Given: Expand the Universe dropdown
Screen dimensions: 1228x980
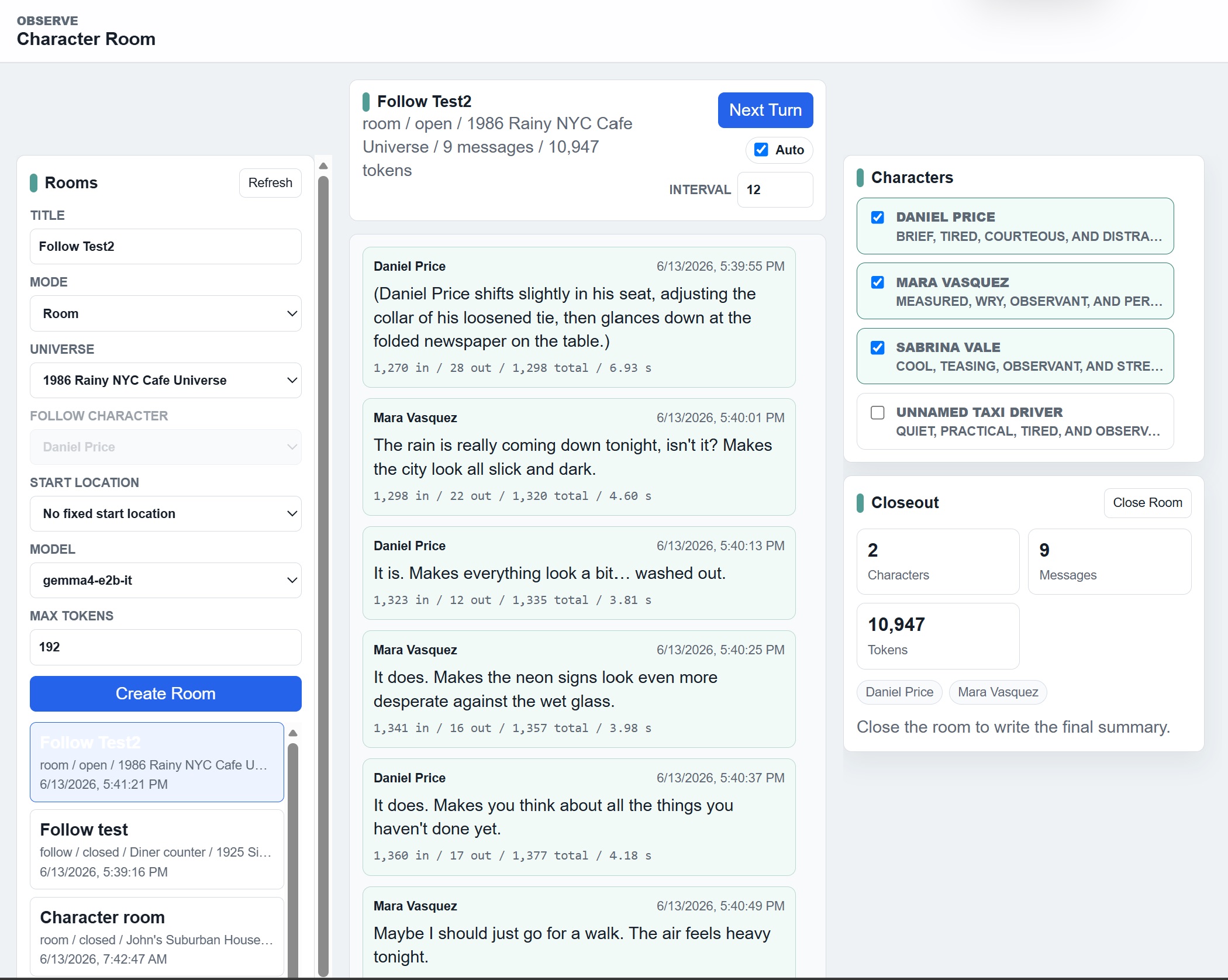Looking at the screenshot, I should tap(165, 380).
